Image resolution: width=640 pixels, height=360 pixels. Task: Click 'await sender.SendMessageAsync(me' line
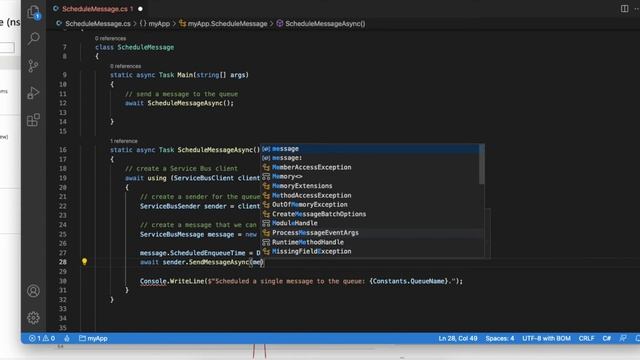click(x=202, y=262)
